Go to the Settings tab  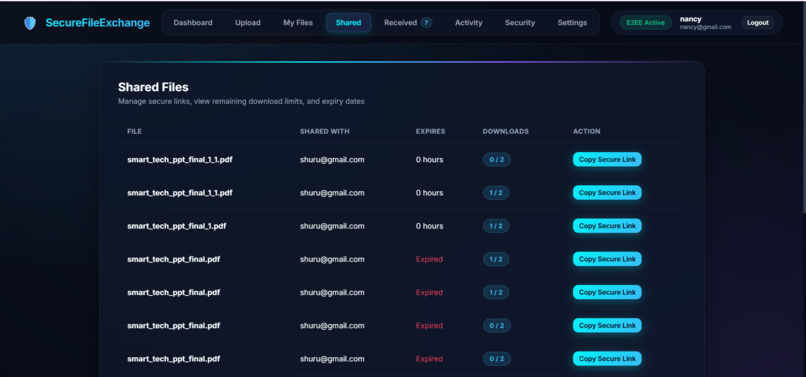point(572,23)
